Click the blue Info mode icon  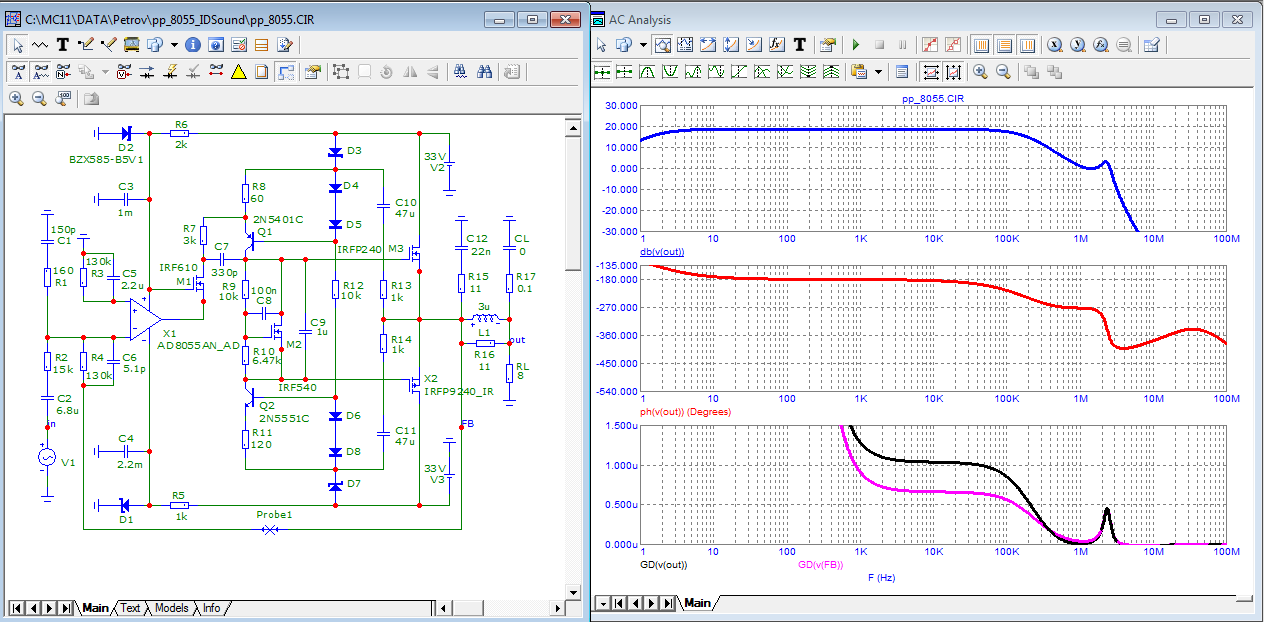pyautogui.click(x=193, y=45)
